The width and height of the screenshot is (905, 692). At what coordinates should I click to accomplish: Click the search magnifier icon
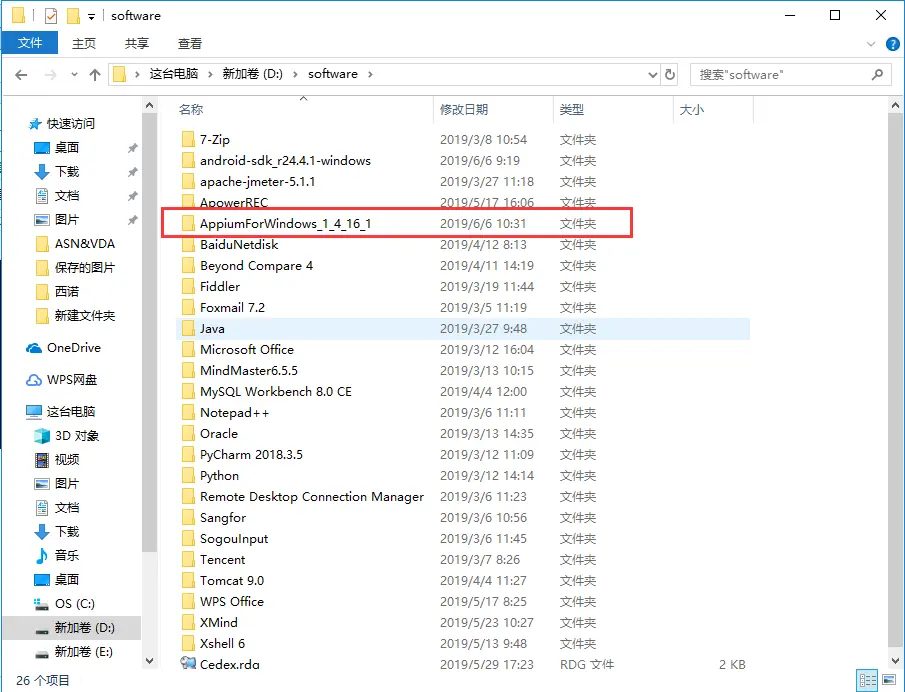tap(877, 74)
